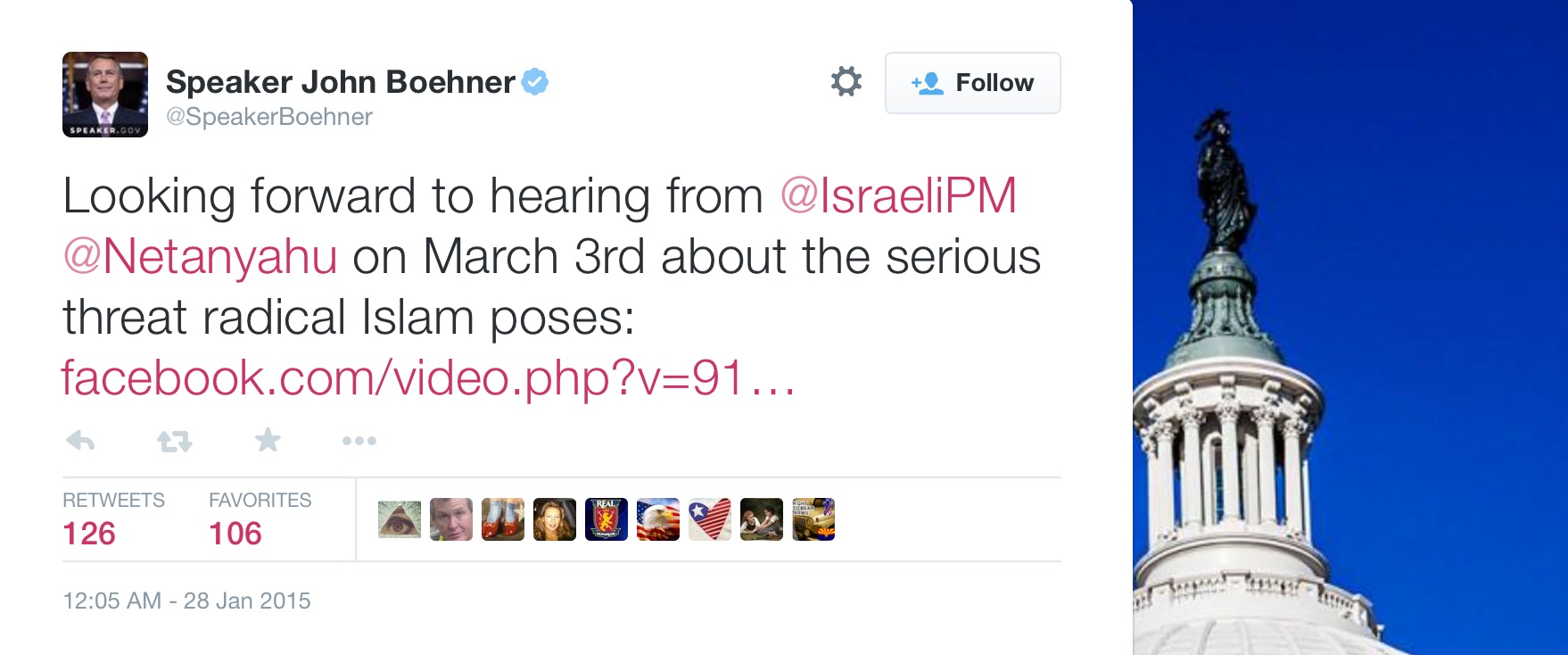Open the flag heart avatar
Viewport: 1568px width, 655px height.
click(710, 519)
